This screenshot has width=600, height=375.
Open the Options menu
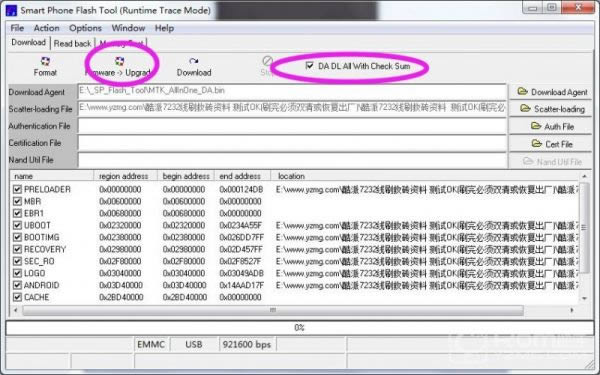(85, 28)
